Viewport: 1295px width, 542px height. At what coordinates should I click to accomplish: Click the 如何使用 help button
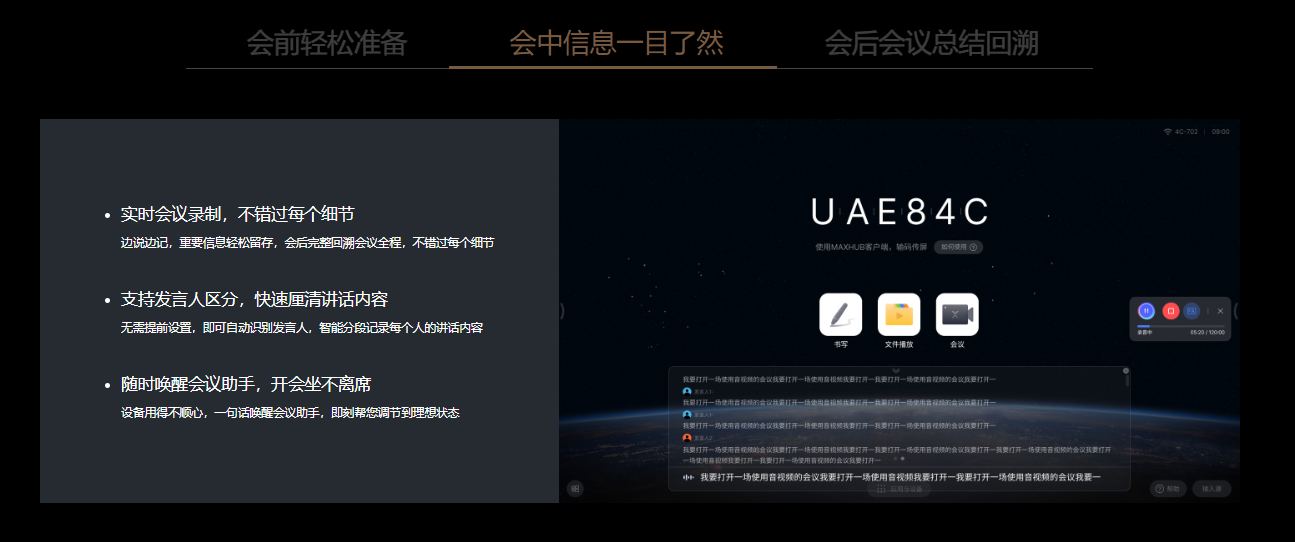tap(958, 247)
